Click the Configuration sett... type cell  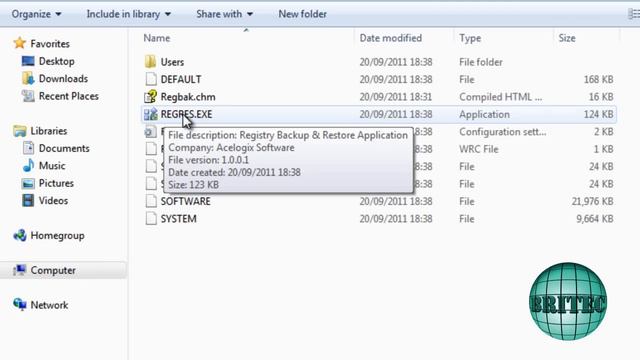(x=502, y=132)
